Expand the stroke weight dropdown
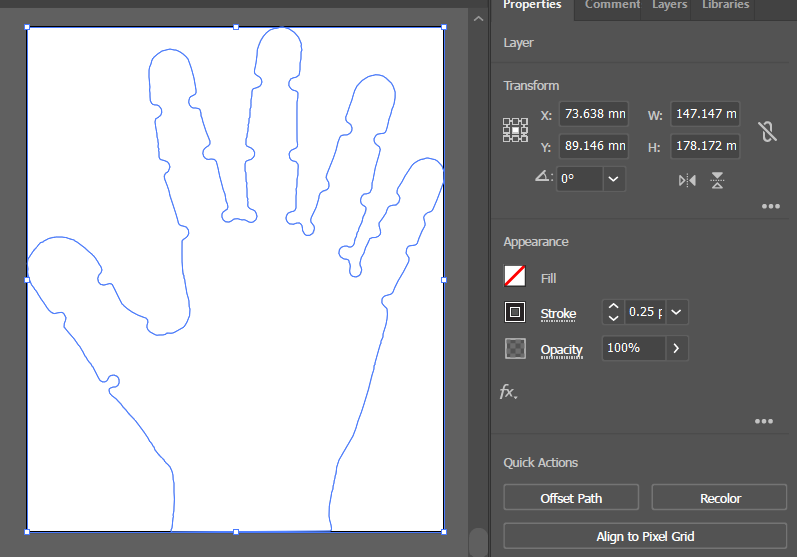The width and height of the screenshot is (797, 557). [x=677, y=312]
